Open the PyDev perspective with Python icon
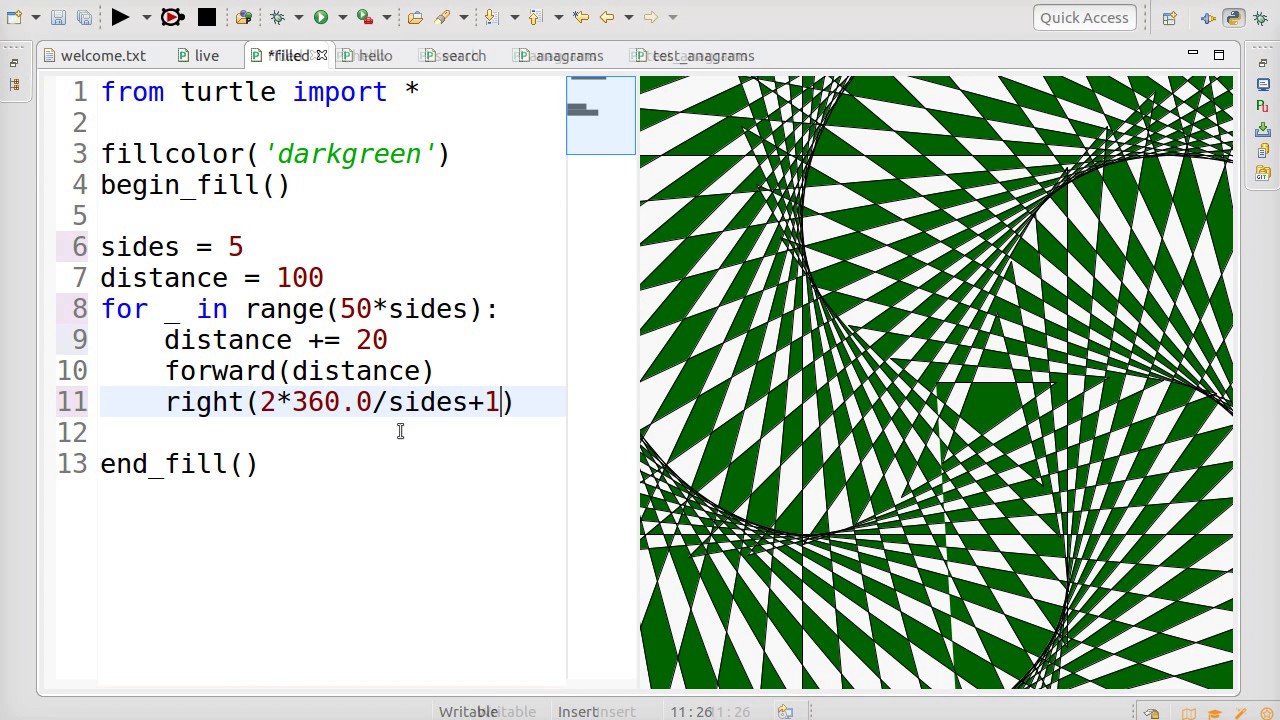The width and height of the screenshot is (1280, 720). coord(1233,18)
